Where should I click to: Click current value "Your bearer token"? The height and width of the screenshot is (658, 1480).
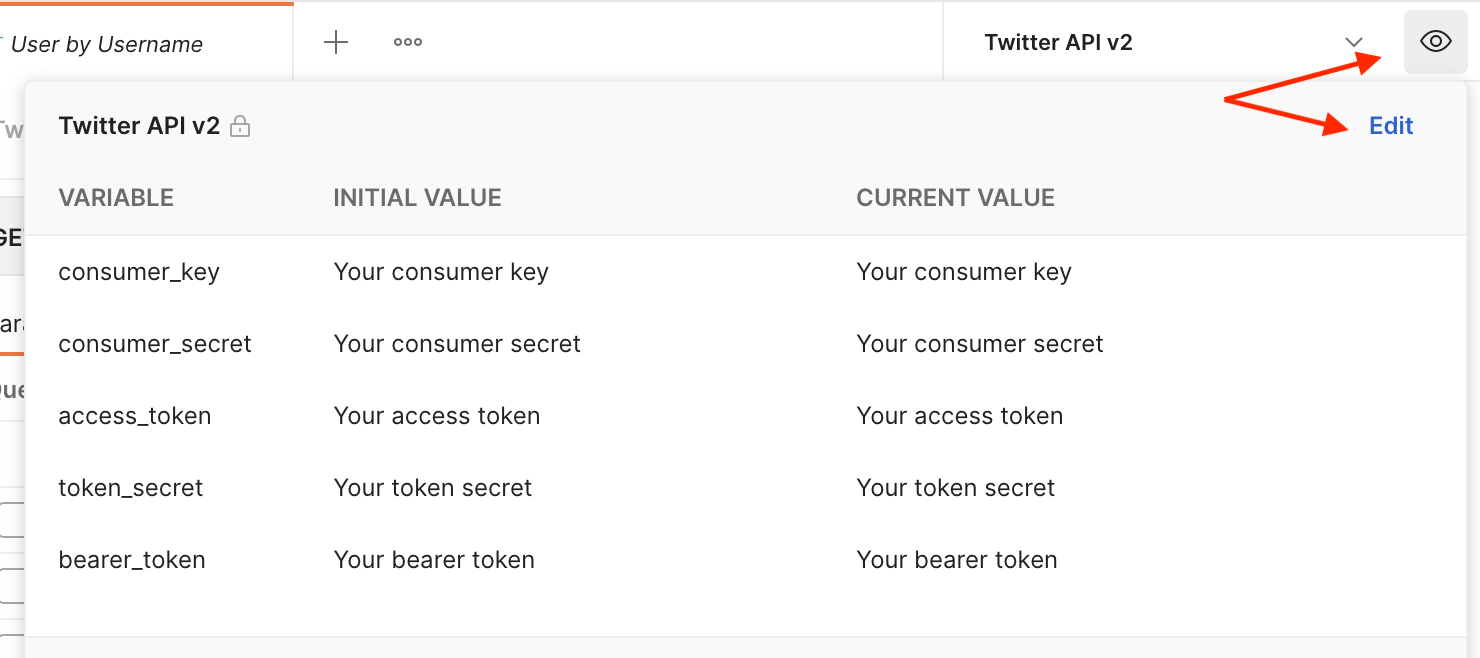click(957, 560)
